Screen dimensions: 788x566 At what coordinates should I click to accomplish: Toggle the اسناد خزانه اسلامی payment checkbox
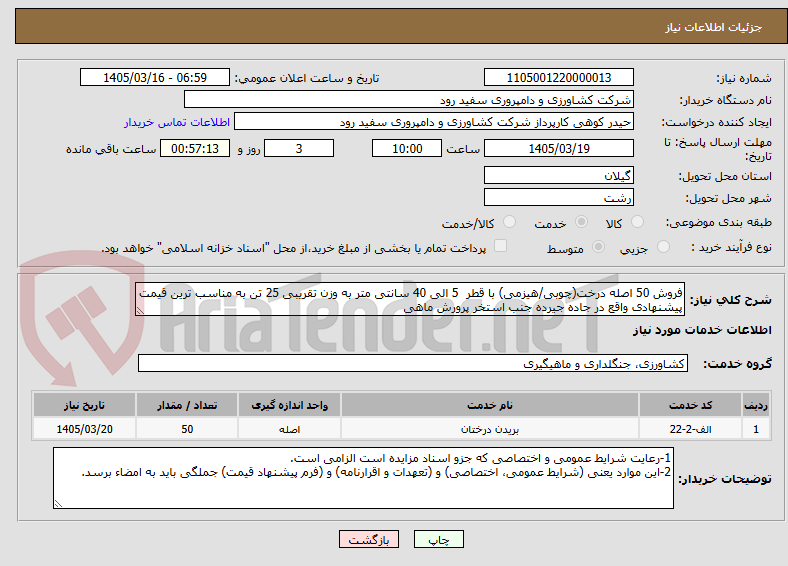[x=501, y=246]
